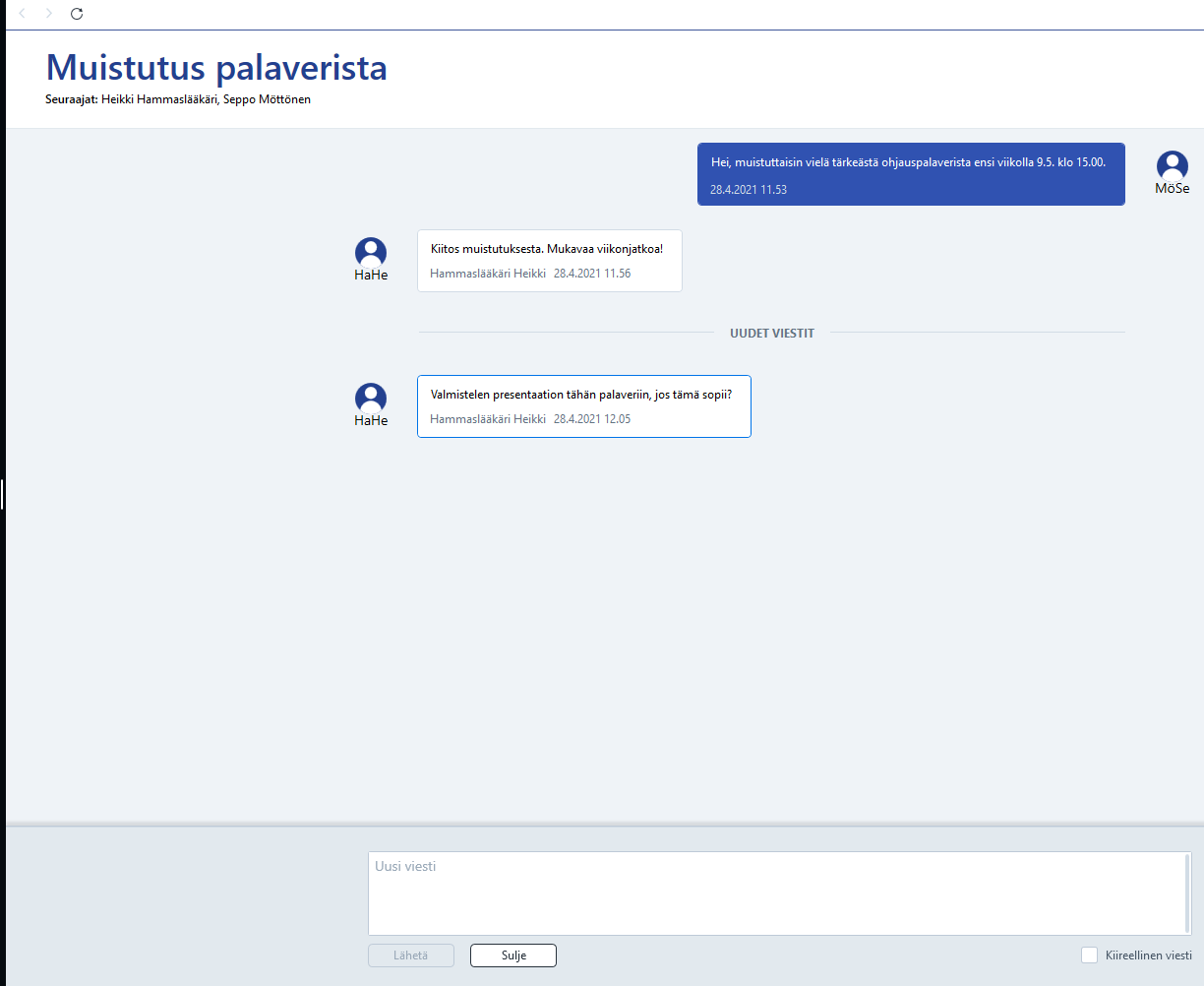Click the message field's vertical scrollbar

pos(1187,894)
